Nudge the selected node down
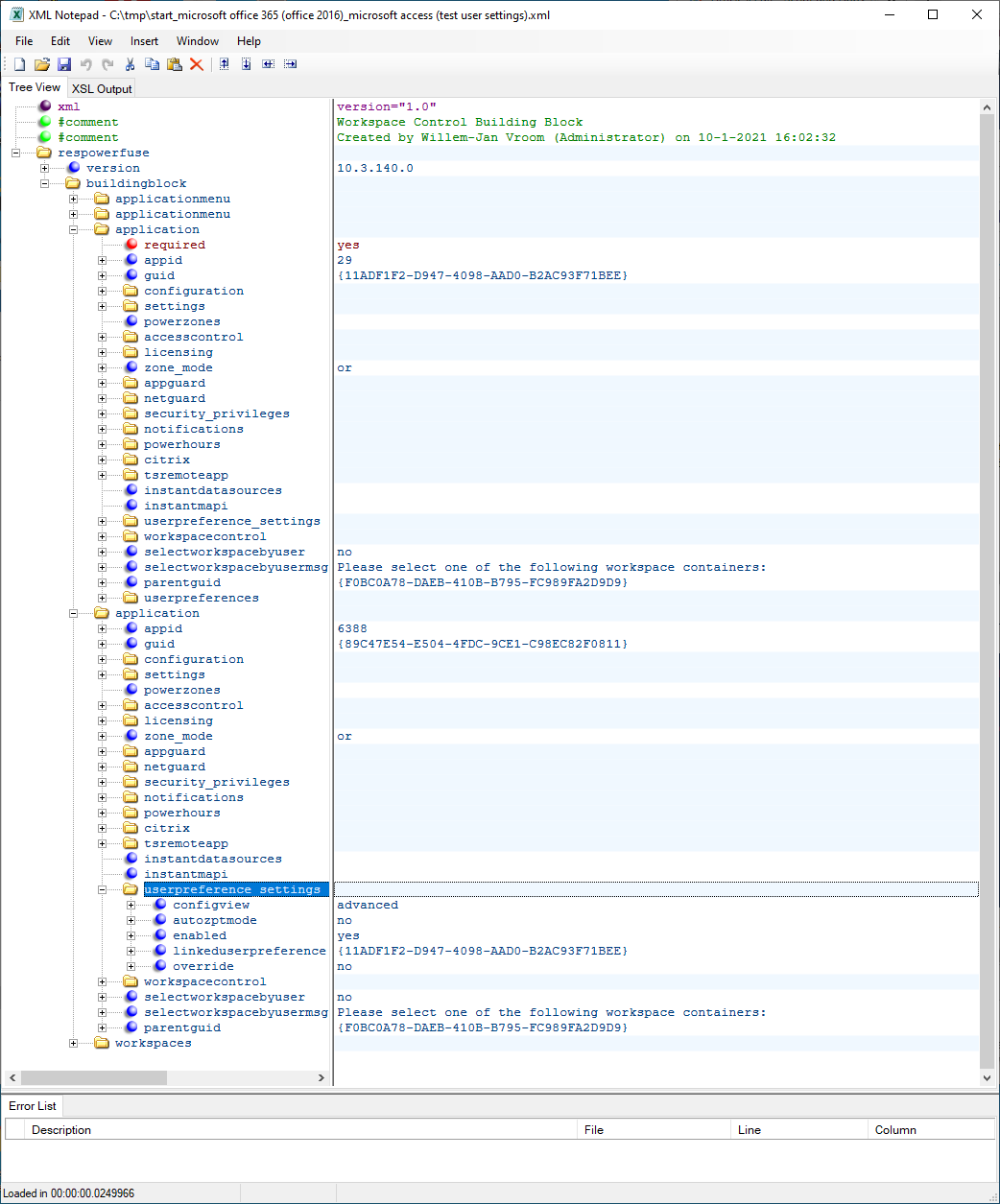Viewport: 1000px width, 1204px height. coord(246,64)
